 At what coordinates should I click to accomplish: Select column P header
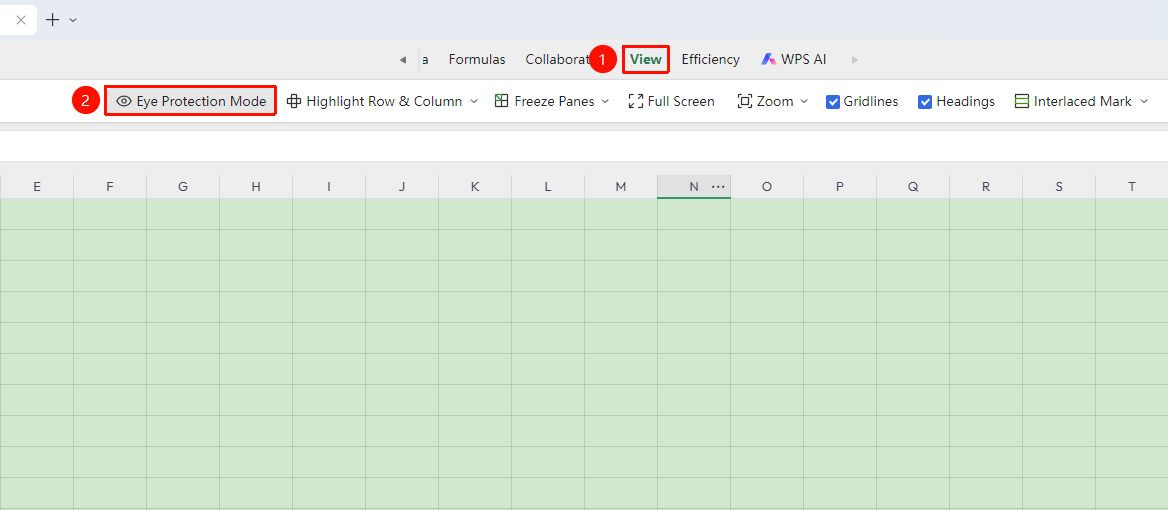[x=840, y=187]
